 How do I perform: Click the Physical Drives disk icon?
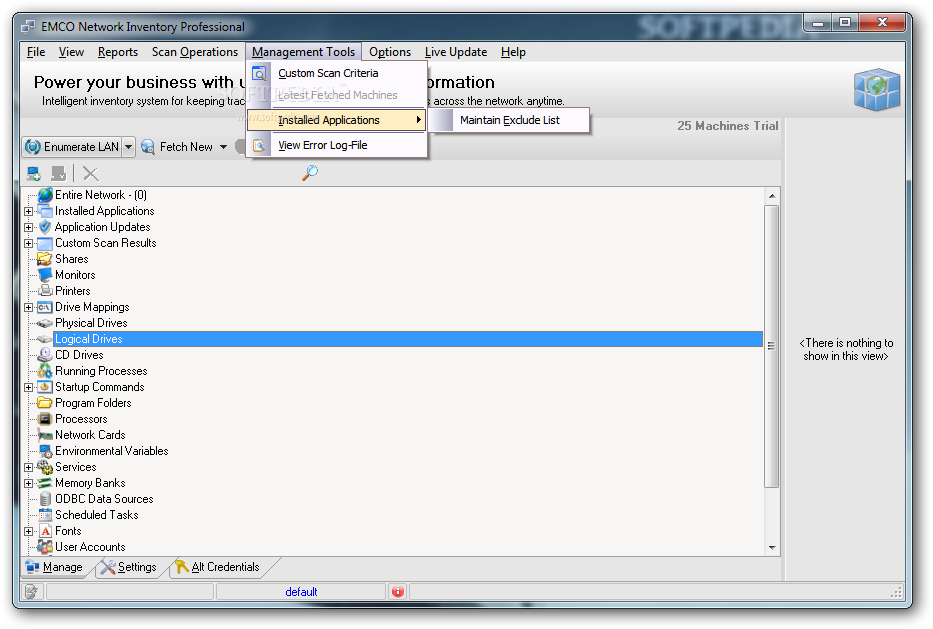point(45,323)
